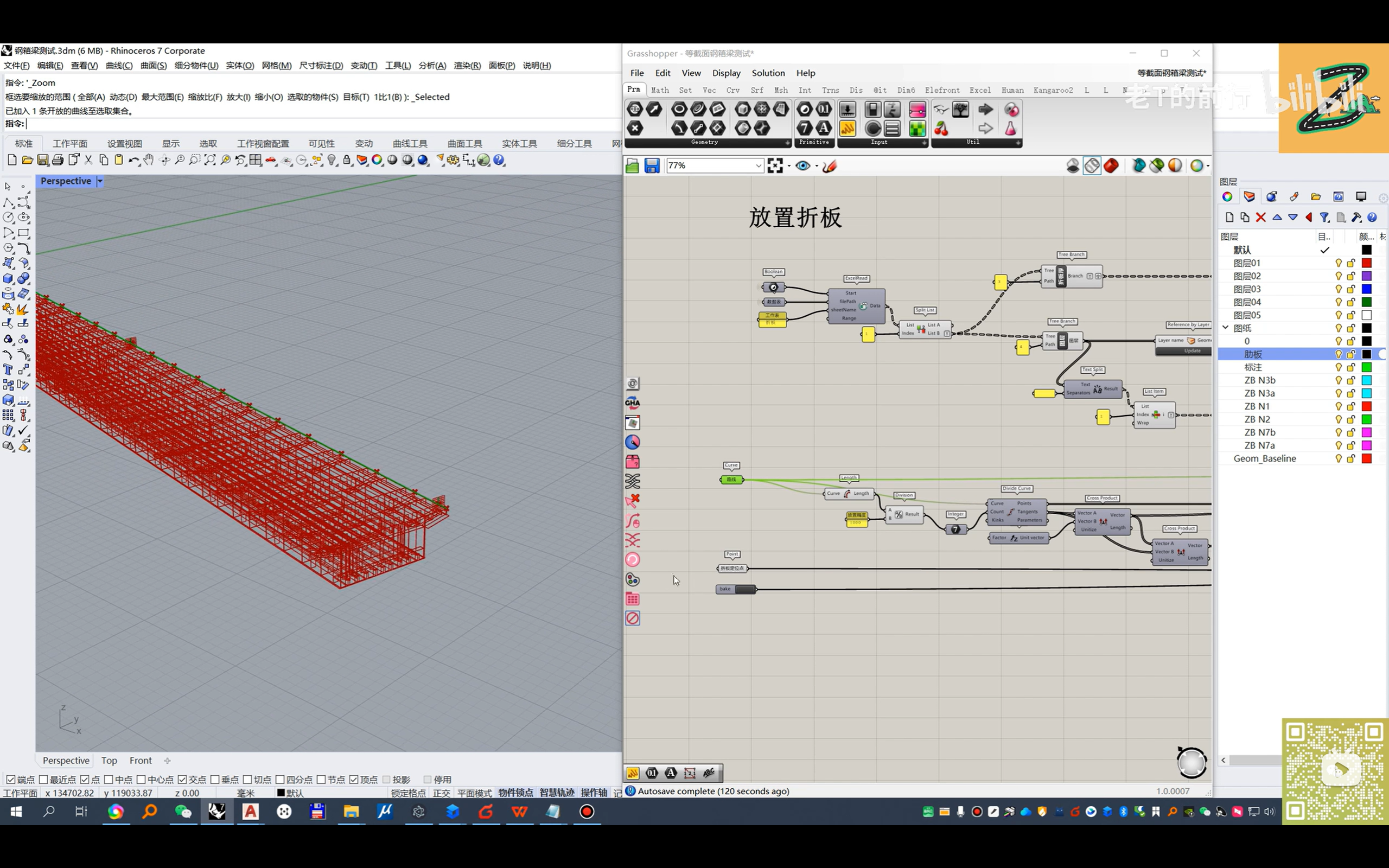Click the delete layer red X
Viewport: 1389px width, 868px height.
click(x=1260, y=218)
